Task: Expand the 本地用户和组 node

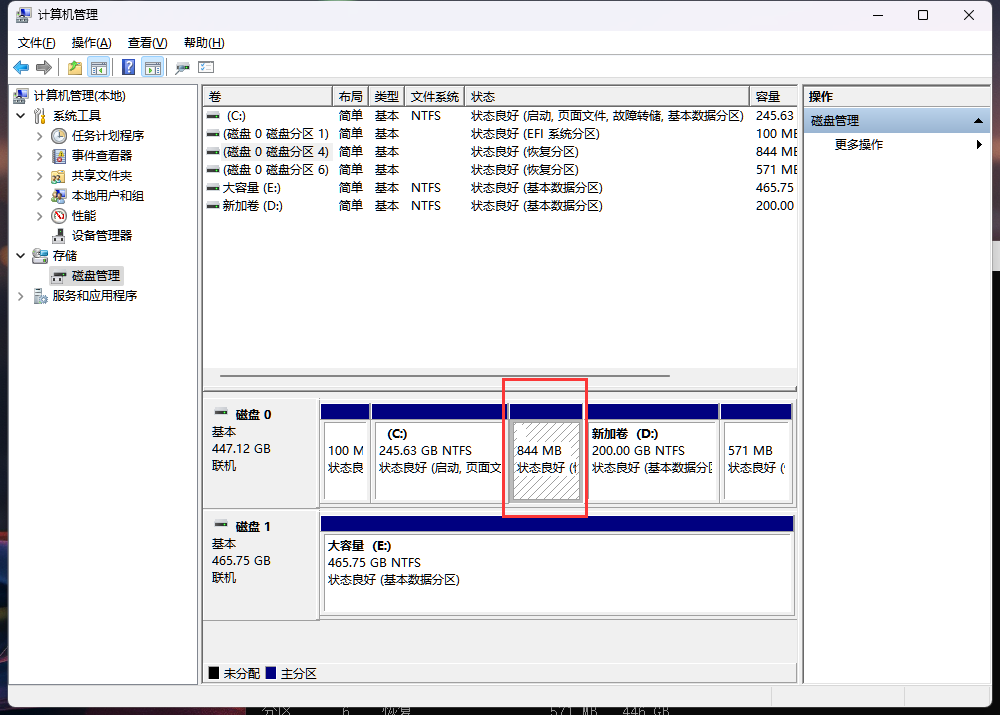Action: tap(39, 196)
